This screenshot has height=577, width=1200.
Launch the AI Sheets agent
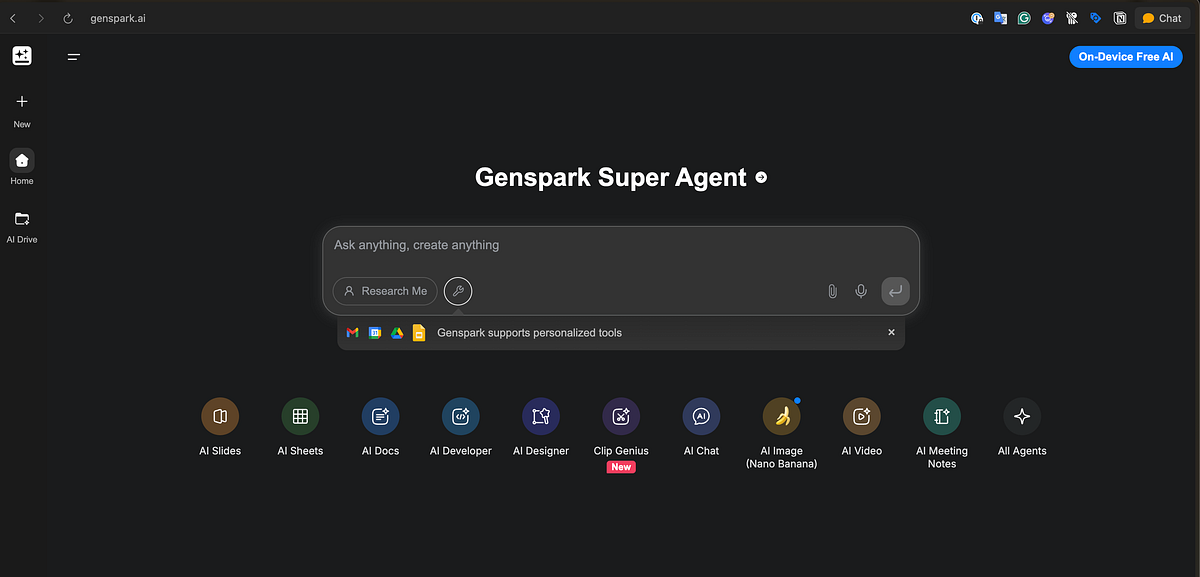tap(300, 416)
